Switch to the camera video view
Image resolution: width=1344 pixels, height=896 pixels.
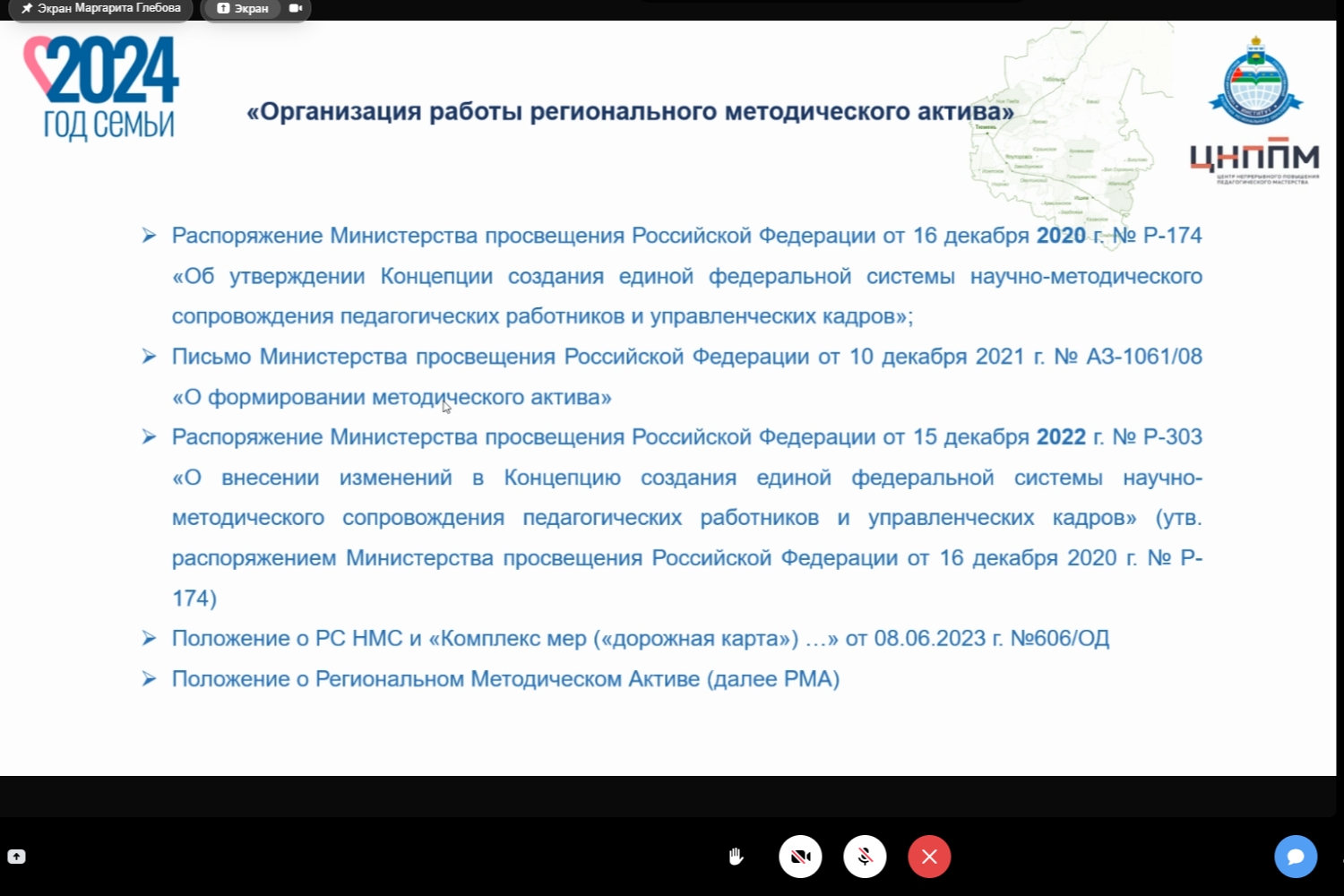click(x=296, y=8)
